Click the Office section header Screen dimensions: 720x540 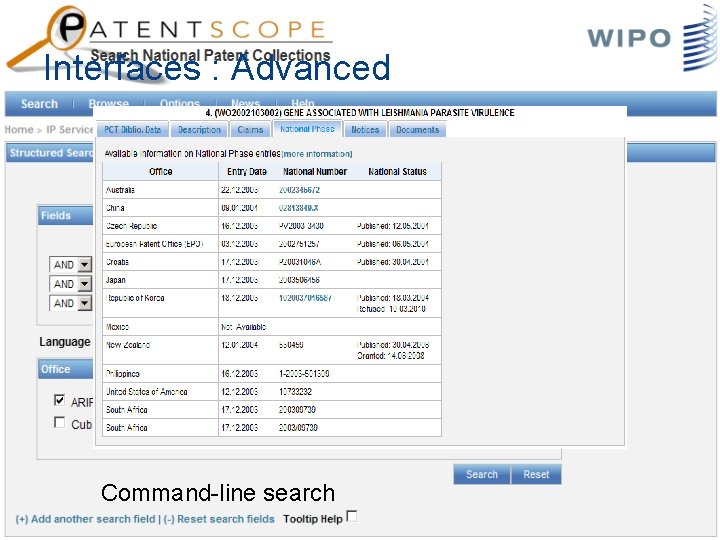[x=66, y=369]
